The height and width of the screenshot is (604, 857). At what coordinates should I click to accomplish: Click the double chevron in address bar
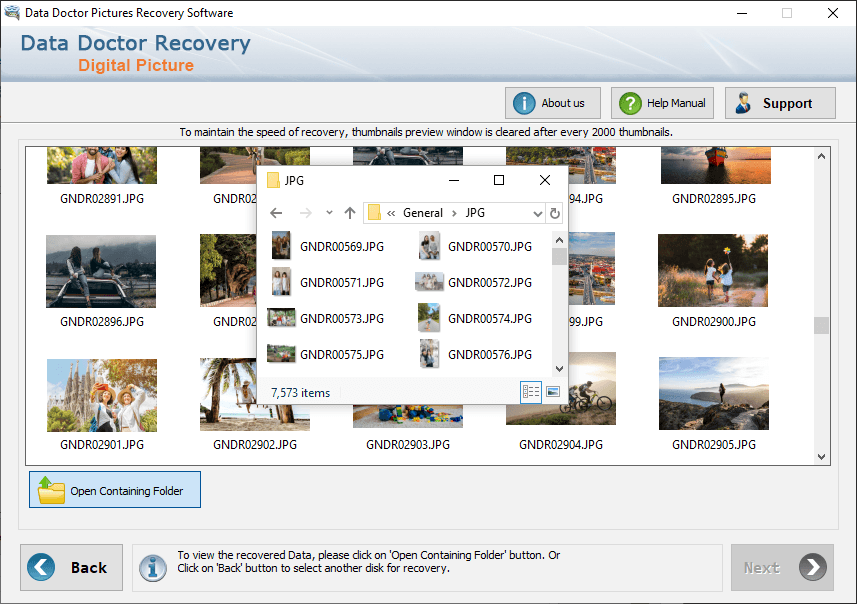391,213
